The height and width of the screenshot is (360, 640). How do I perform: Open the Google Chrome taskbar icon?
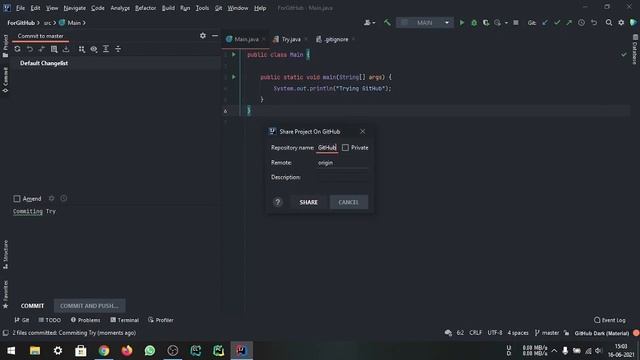click(x=104, y=351)
